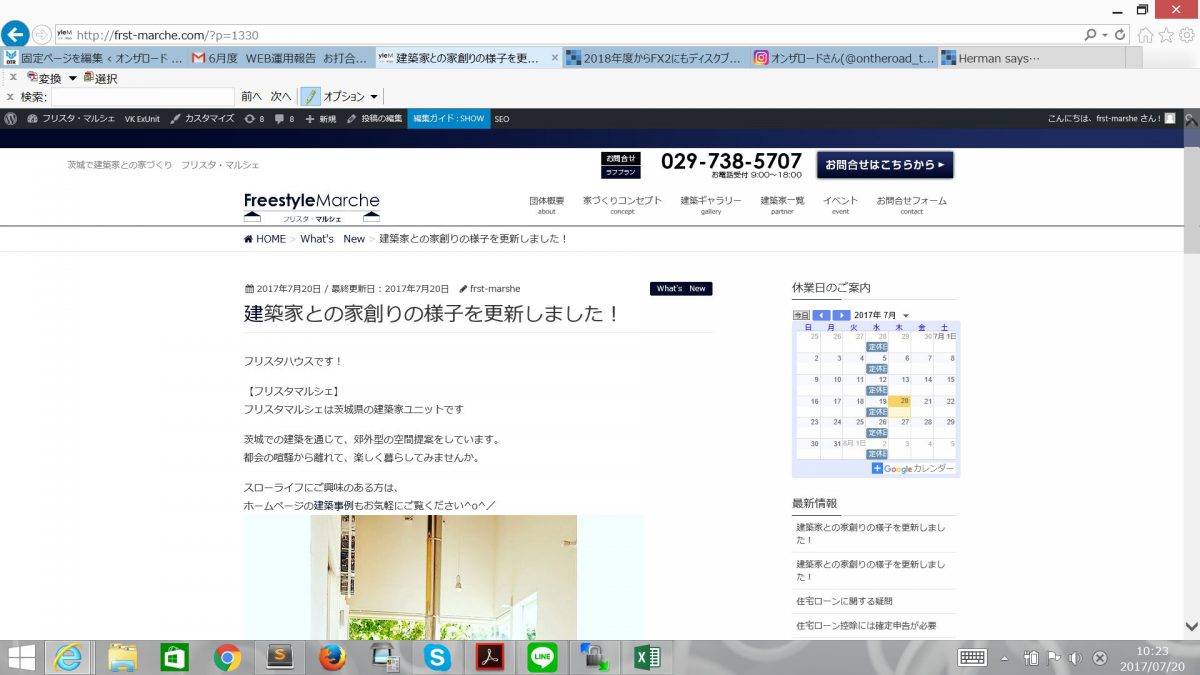Open the browser home icon
This screenshot has width=1200, height=675.
[1146, 35]
